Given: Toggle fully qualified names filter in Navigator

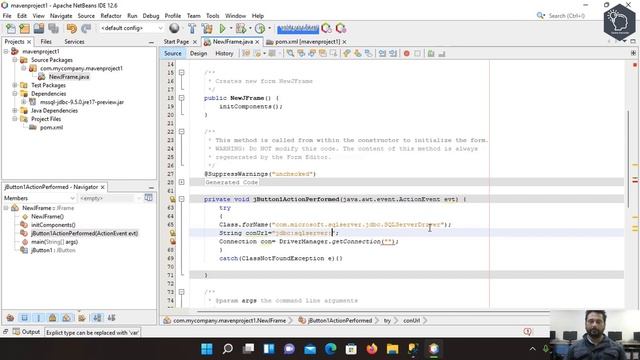Looking at the screenshot, I should [x=82, y=318].
